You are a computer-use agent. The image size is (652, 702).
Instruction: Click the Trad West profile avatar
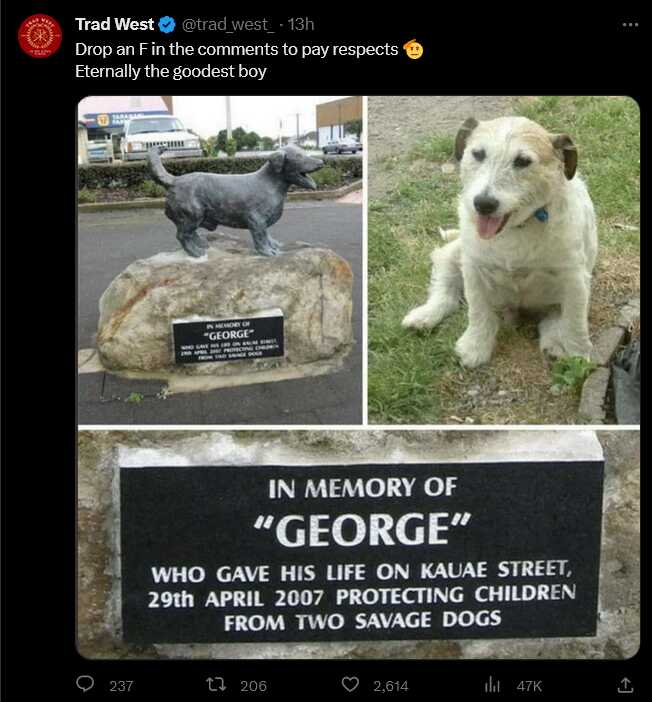40,36
